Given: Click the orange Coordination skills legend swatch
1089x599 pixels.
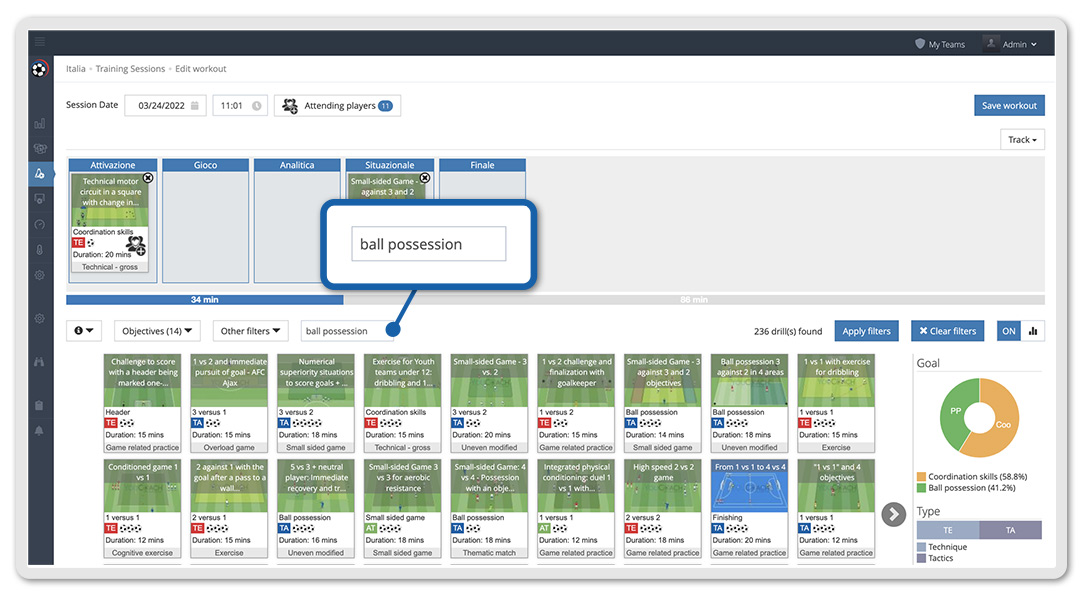Looking at the screenshot, I should coord(921,477).
